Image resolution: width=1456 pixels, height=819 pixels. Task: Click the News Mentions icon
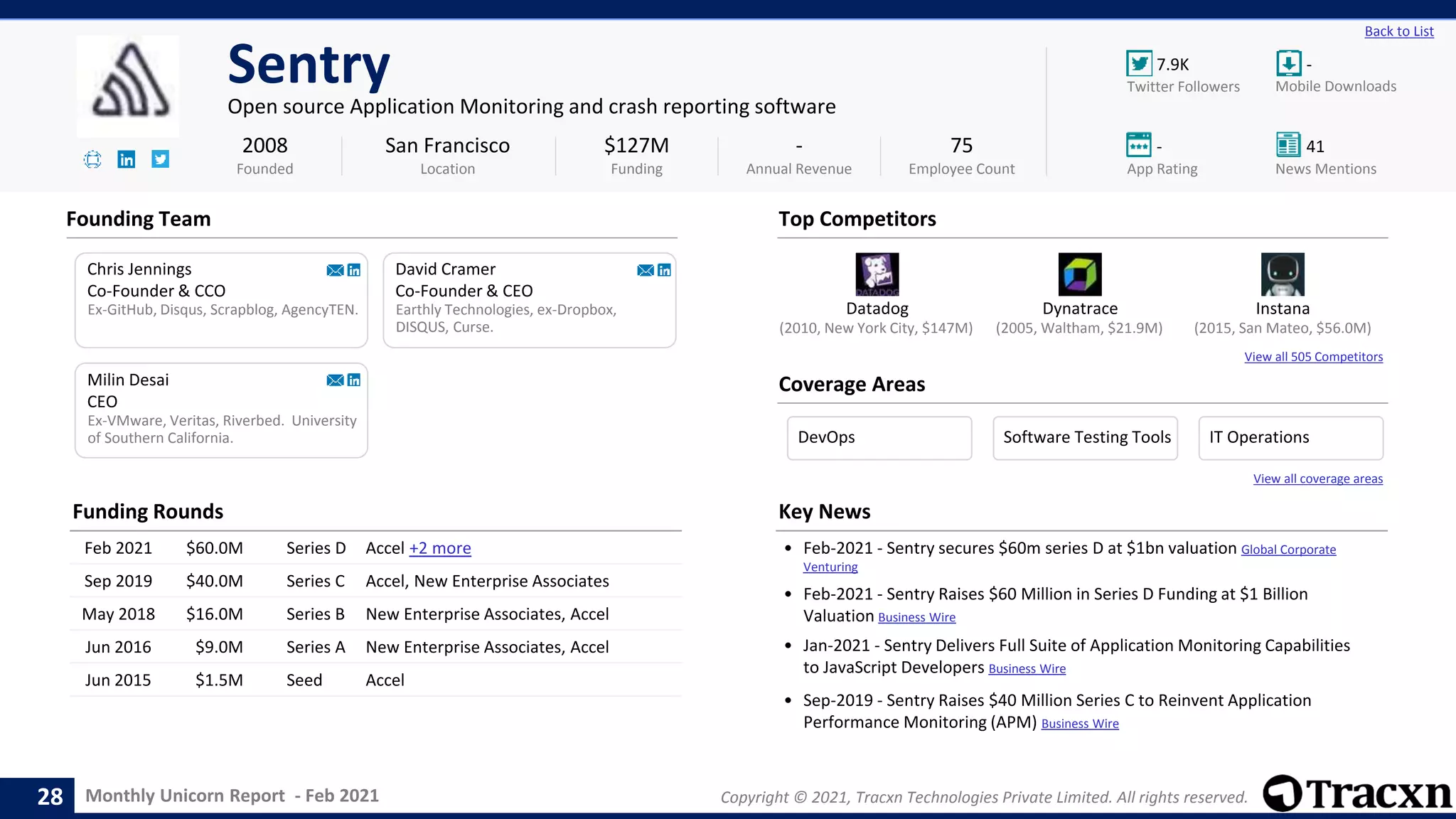[x=1288, y=145]
